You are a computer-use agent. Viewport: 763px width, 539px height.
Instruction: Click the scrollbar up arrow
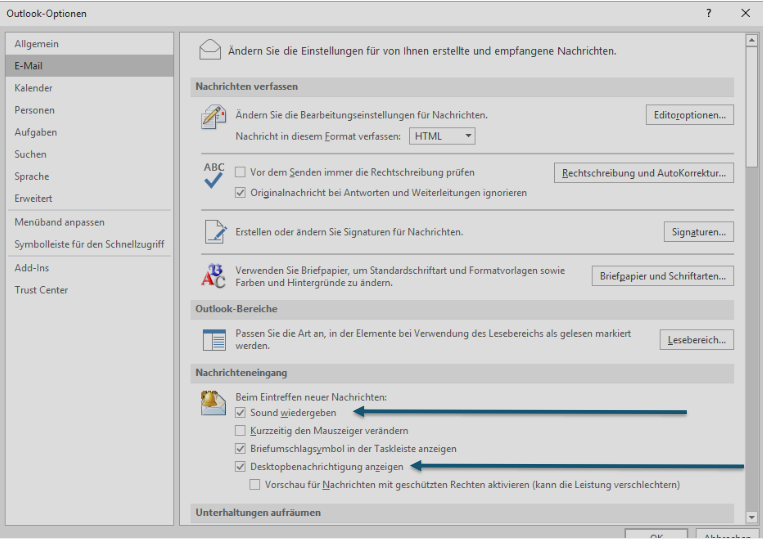pyautogui.click(x=751, y=40)
